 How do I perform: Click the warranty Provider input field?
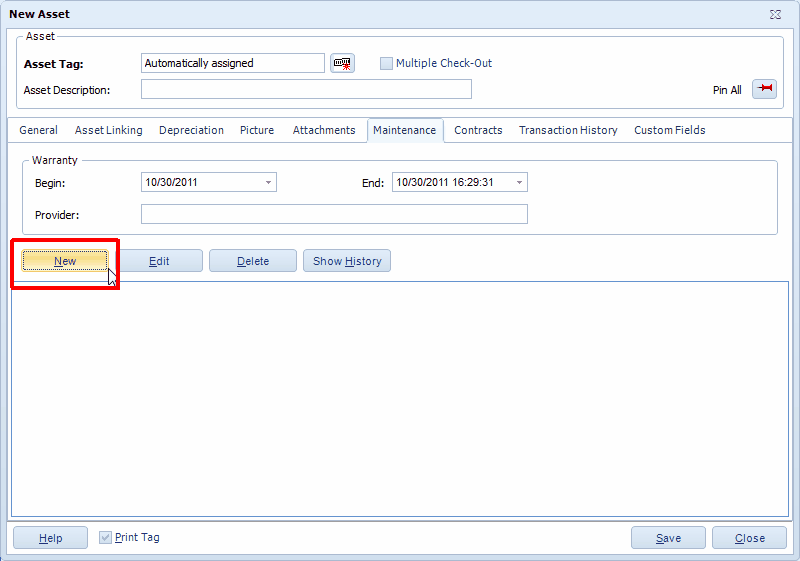[334, 214]
